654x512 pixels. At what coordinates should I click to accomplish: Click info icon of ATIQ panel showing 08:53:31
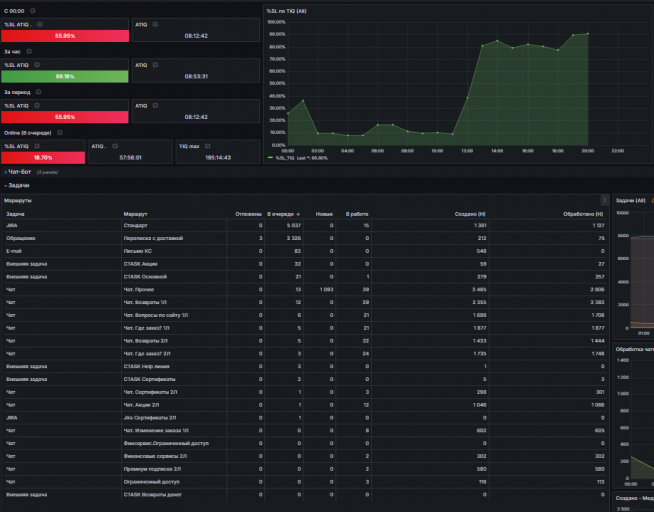(155, 65)
